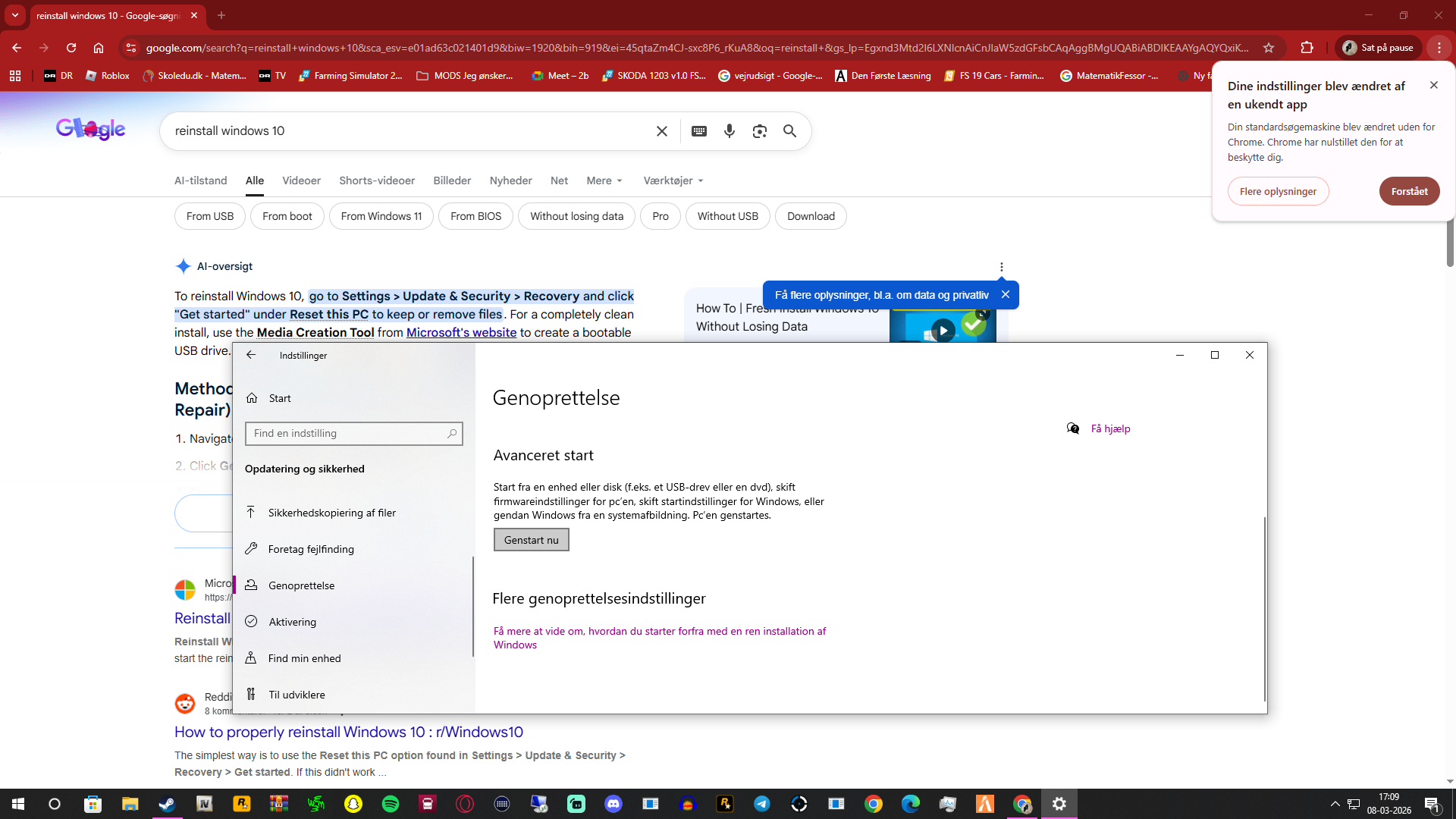The width and height of the screenshot is (1456, 819).
Task: Expand the Mere dropdown in search tabs
Action: point(604,180)
